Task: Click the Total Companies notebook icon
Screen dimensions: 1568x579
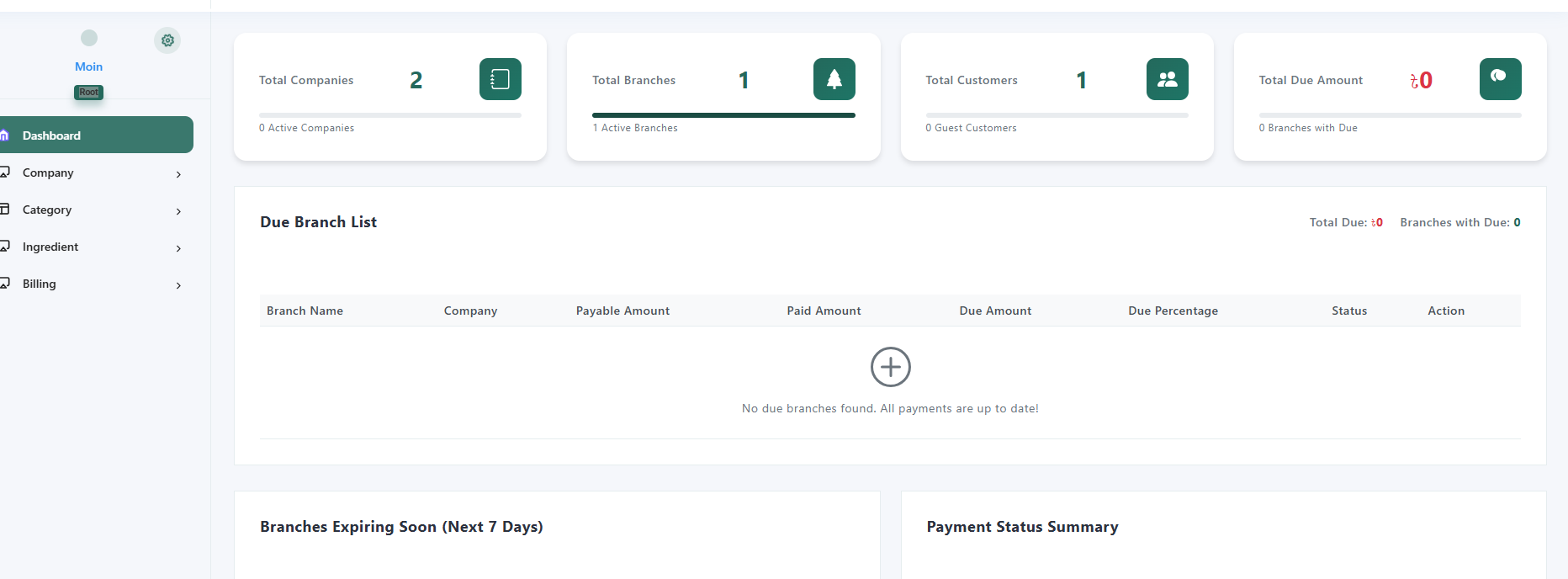Action: click(501, 79)
